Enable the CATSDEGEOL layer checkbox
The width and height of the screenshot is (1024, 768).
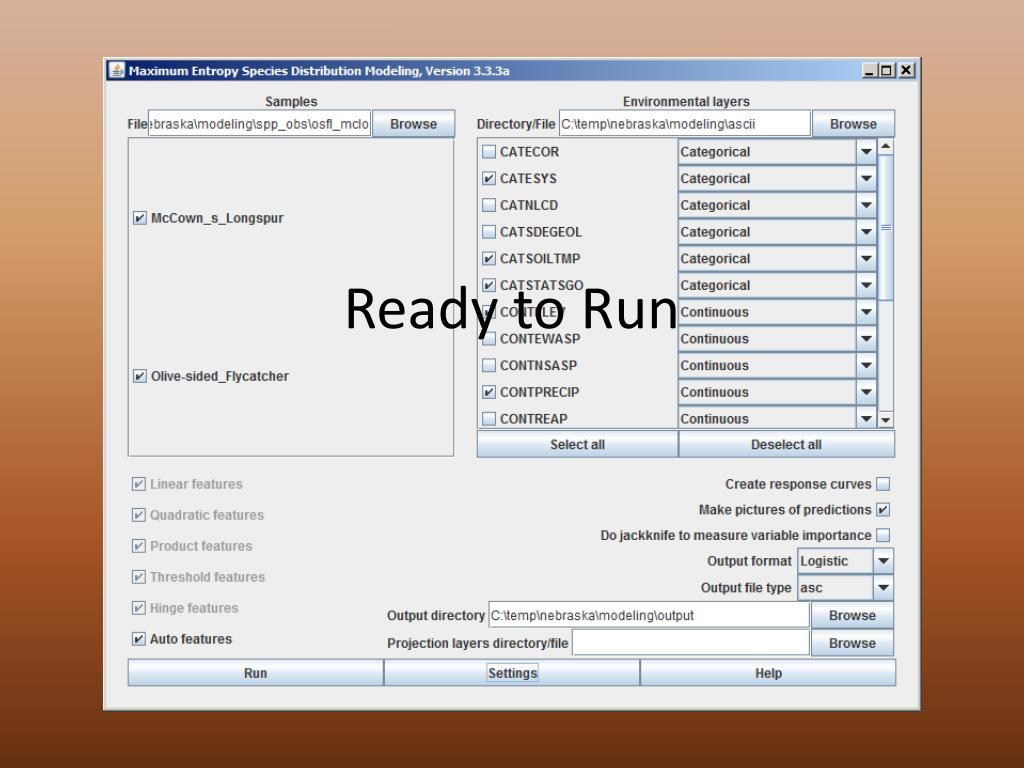click(488, 232)
